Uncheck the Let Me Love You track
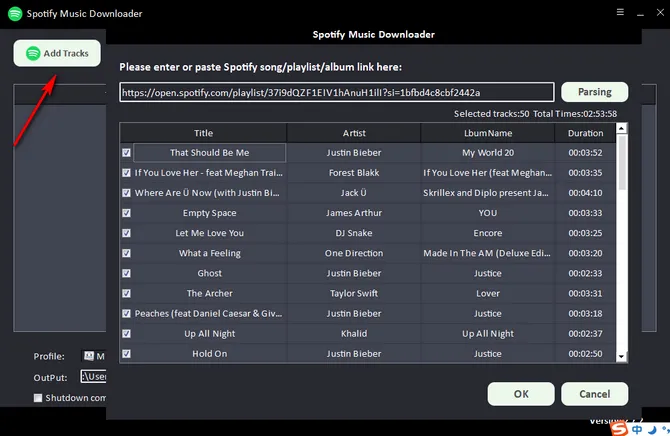 126,233
